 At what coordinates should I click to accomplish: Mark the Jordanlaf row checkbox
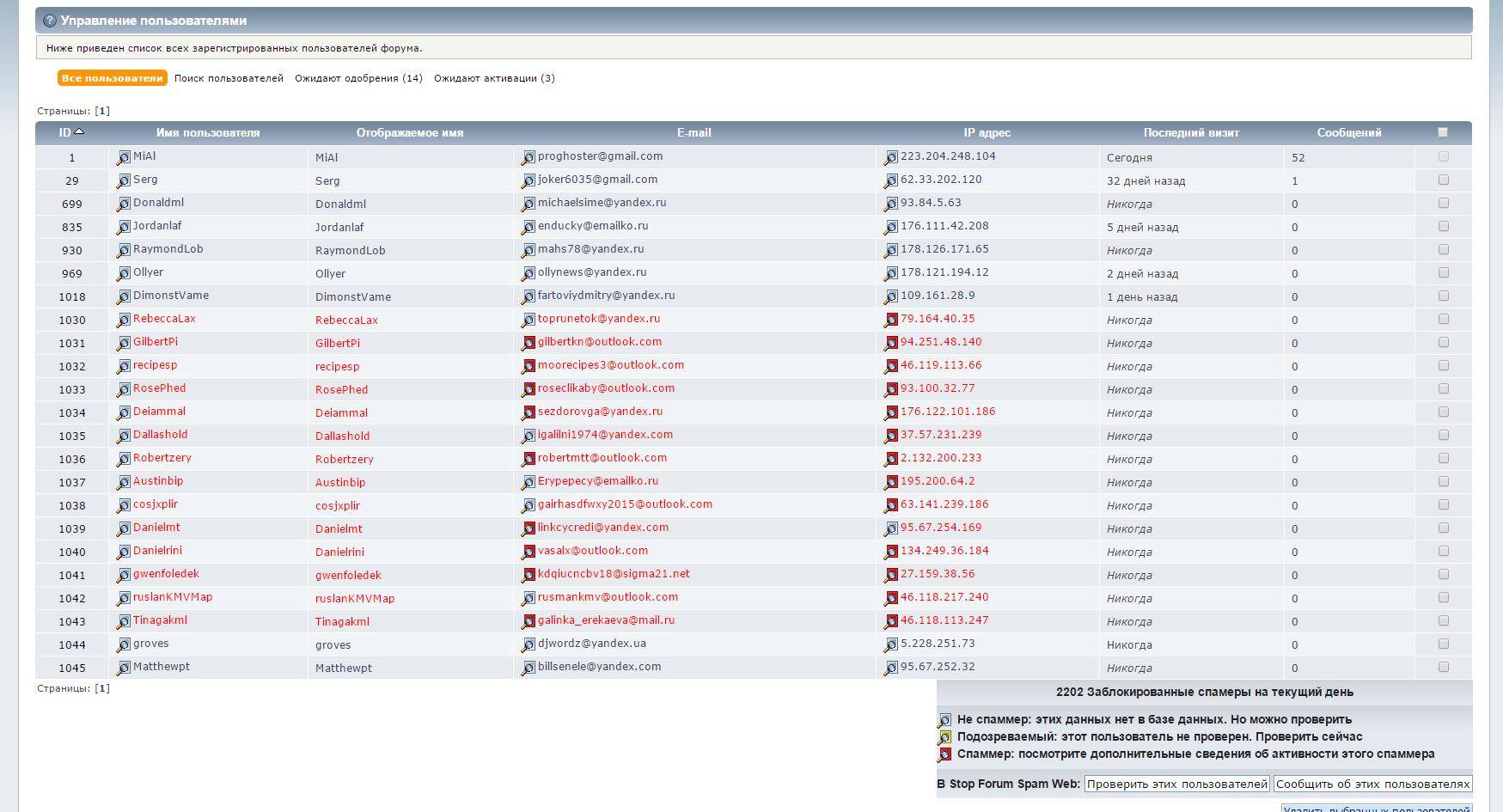1443,226
